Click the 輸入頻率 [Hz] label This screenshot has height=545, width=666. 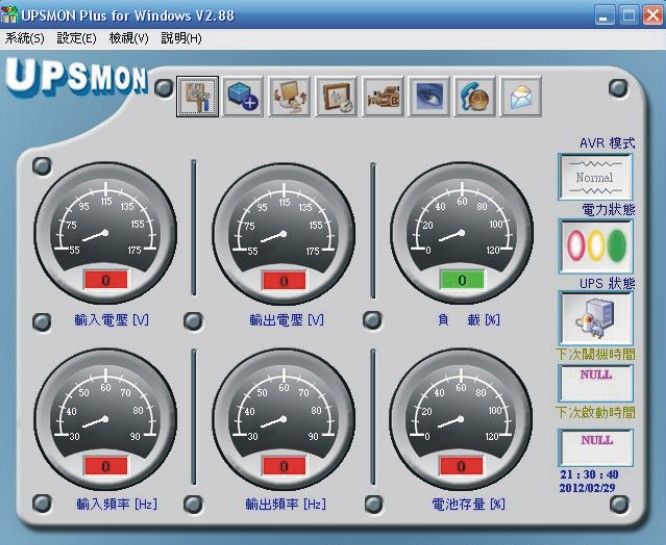click(x=117, y=504)
